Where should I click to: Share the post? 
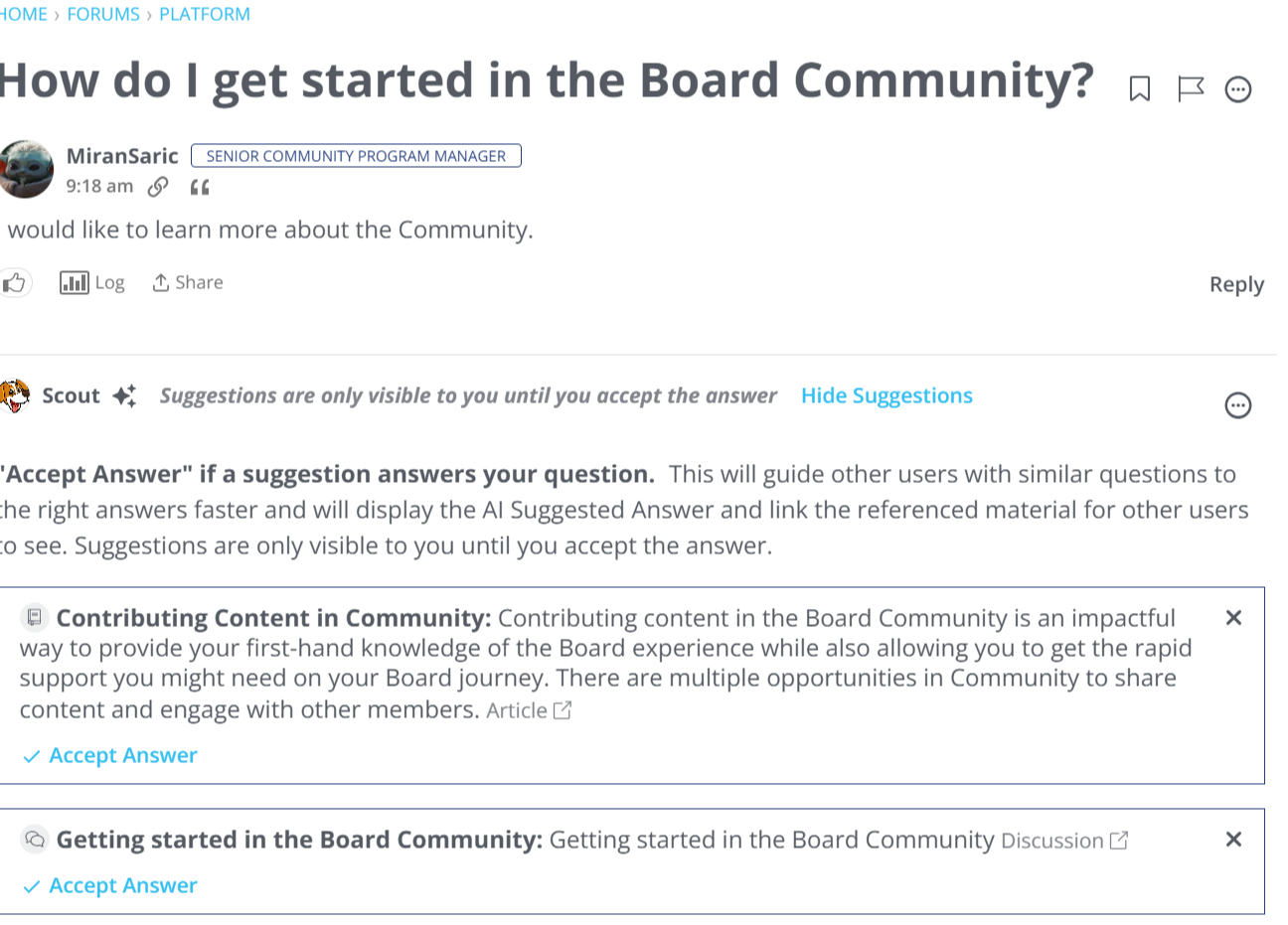187,283
